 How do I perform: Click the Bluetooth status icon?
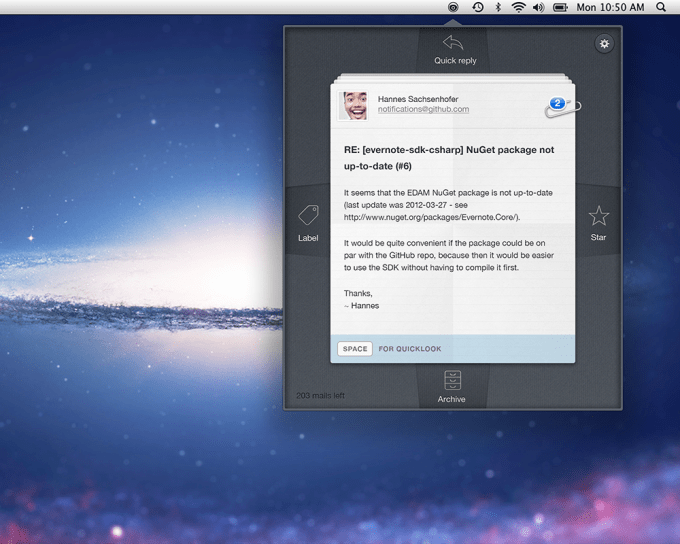click(x=498, y=7)
